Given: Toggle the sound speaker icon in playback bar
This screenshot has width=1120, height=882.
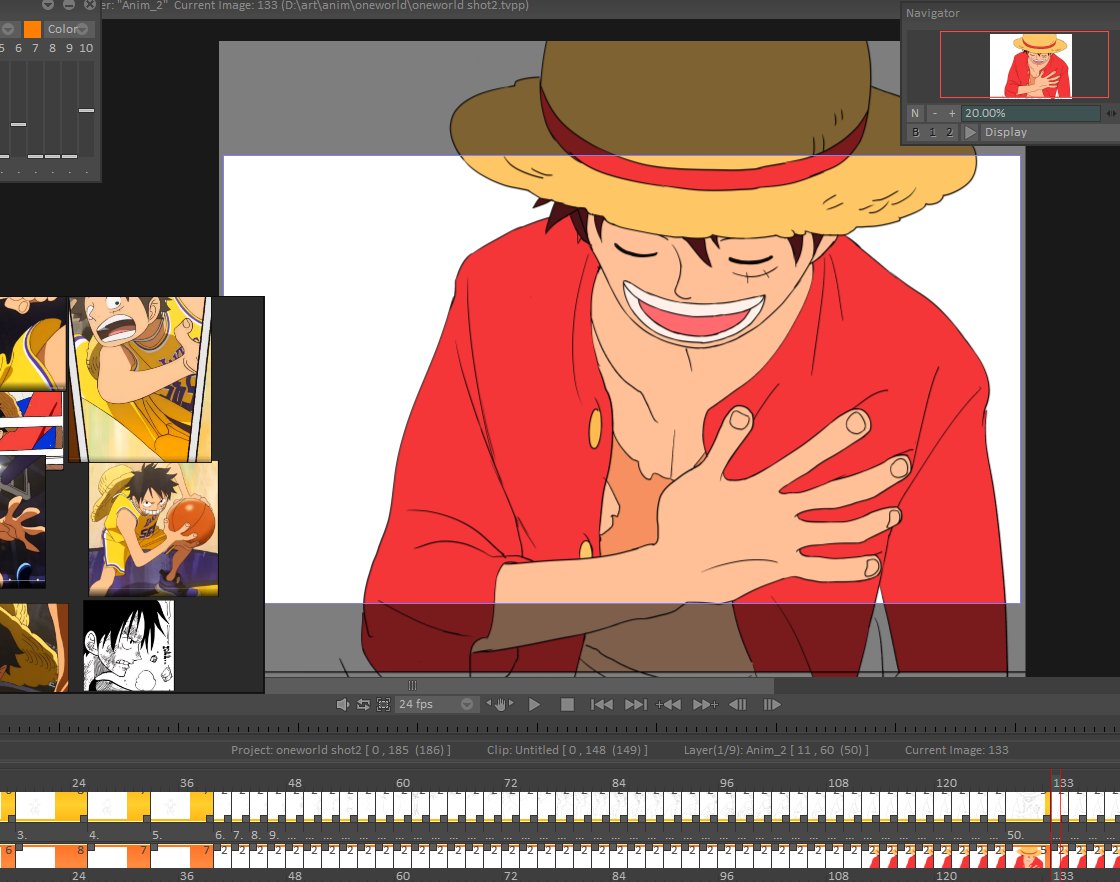Looking at the screenshot, I should [x=342, y=704].
